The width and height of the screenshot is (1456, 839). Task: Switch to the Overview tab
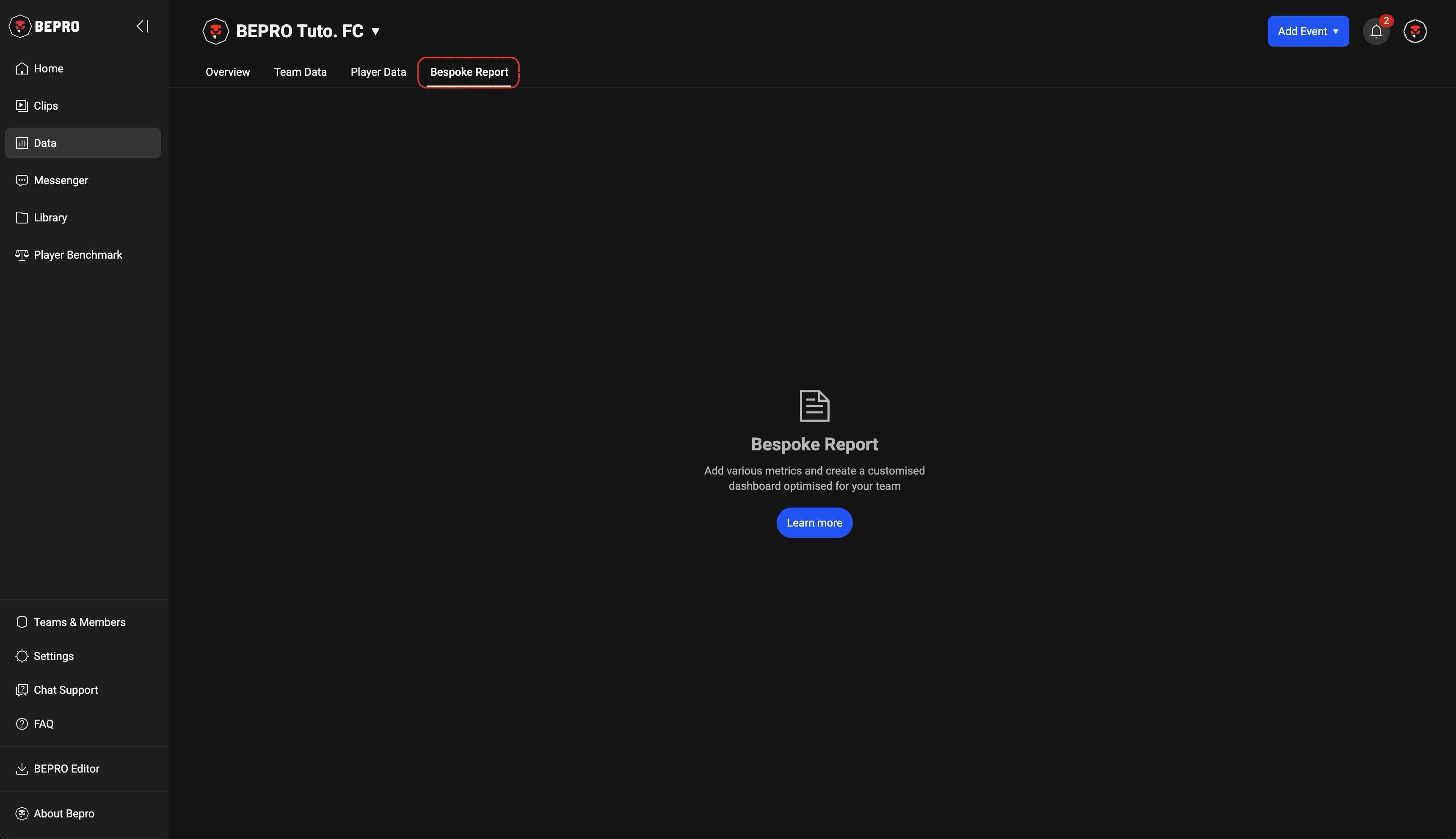pos(228,73)
